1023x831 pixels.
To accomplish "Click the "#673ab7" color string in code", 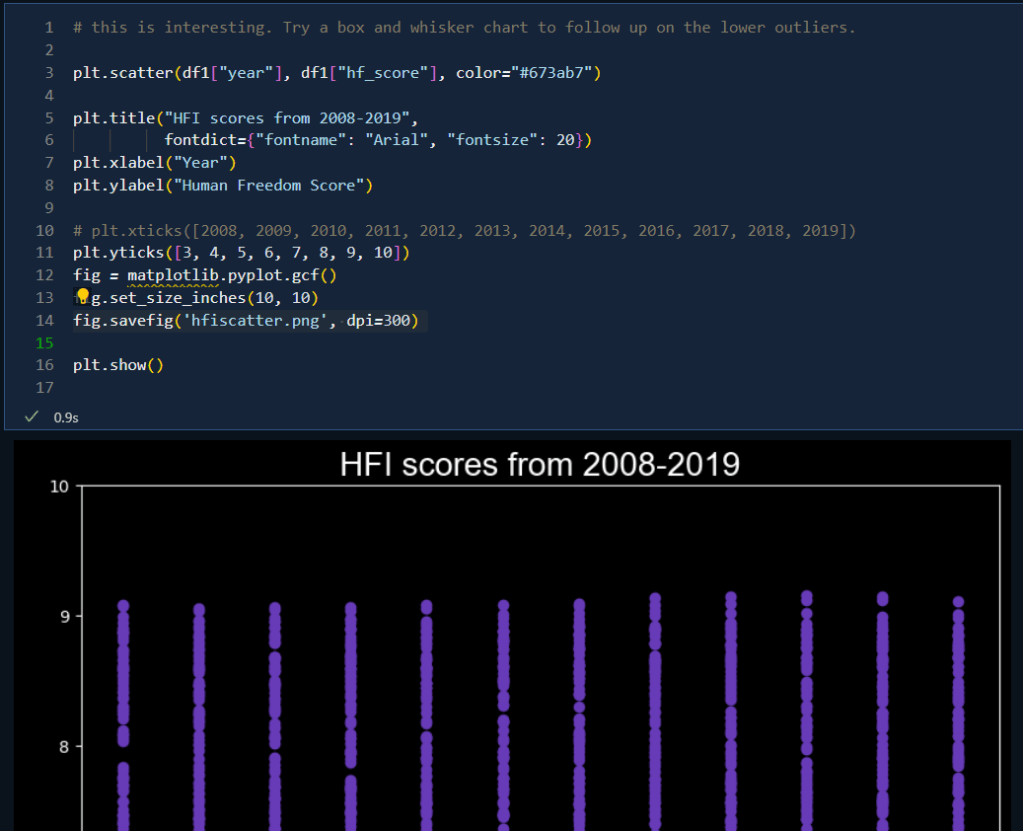I will [524, 73].
